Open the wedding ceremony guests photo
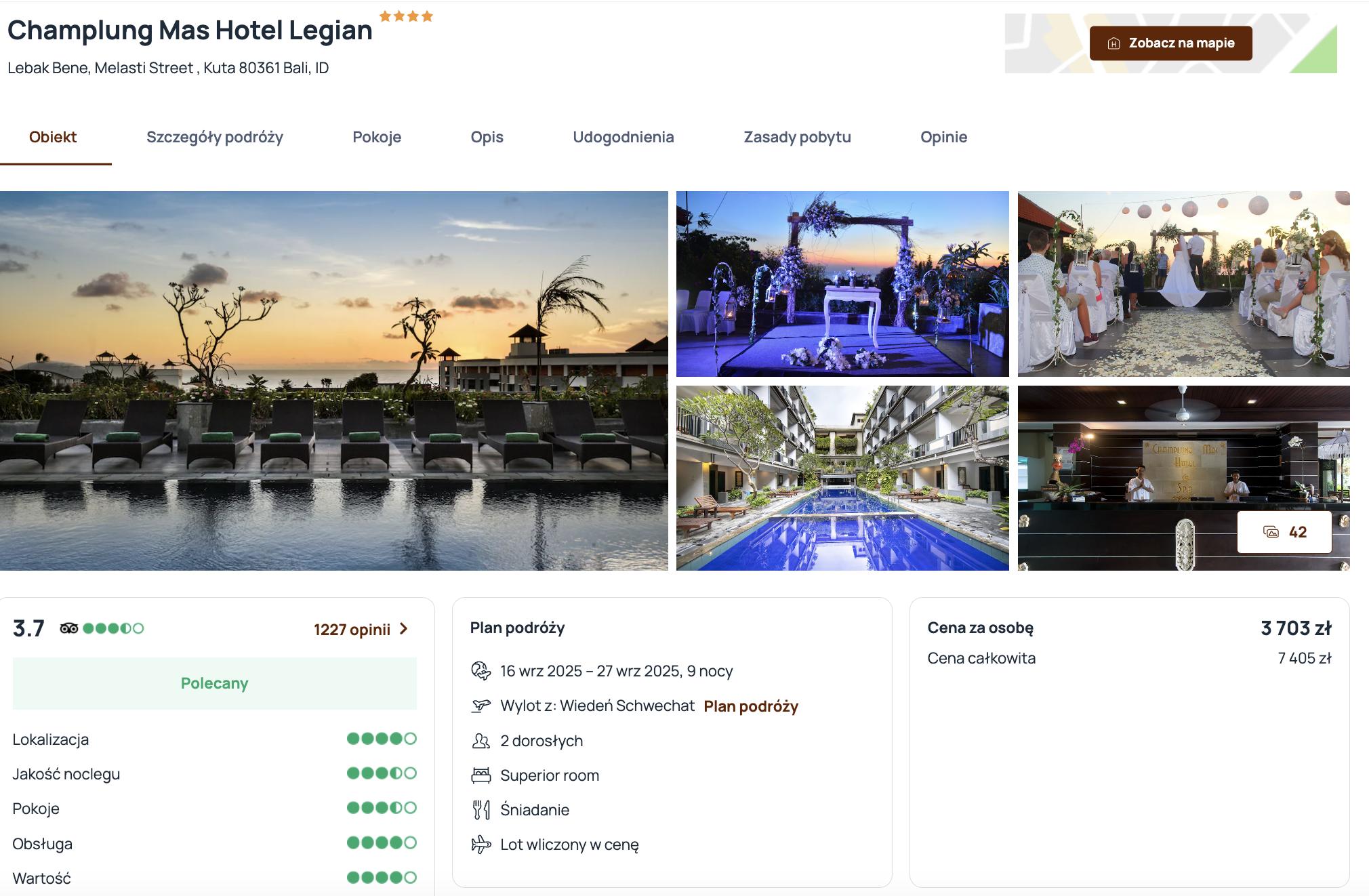Viewport: 1369px width, 896px height. [1183, 283]
